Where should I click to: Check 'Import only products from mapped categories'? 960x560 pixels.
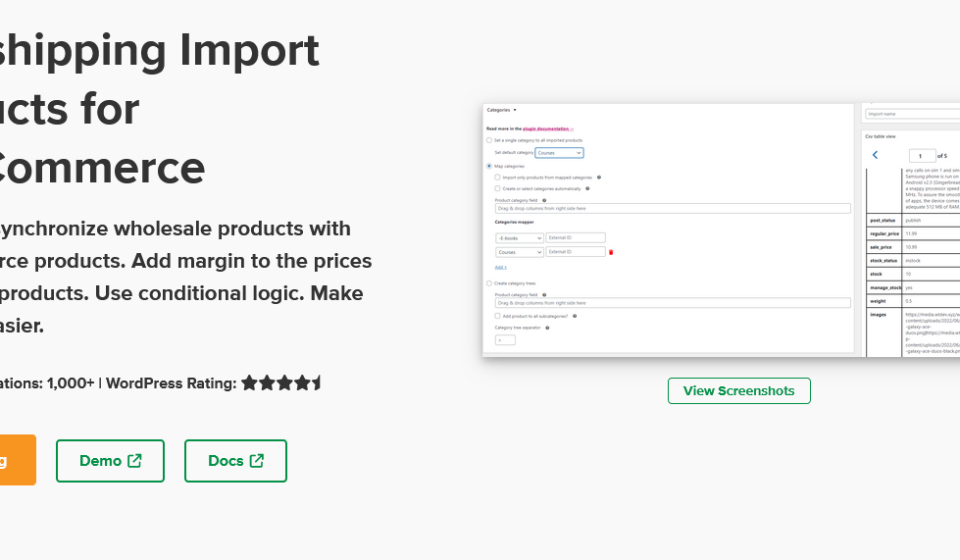tap(497, 177)
